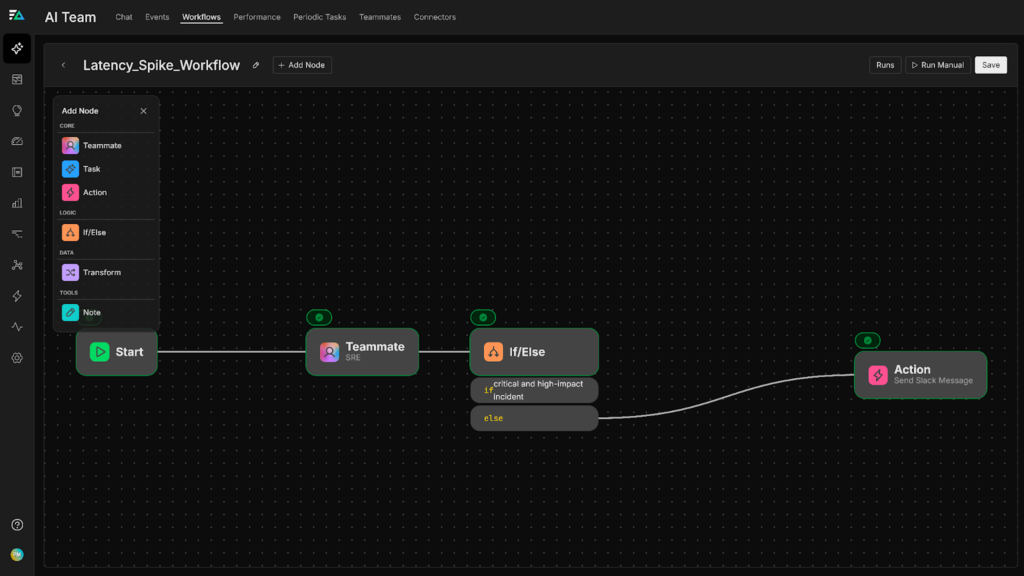Click the Save button

[x=990, y=65]
